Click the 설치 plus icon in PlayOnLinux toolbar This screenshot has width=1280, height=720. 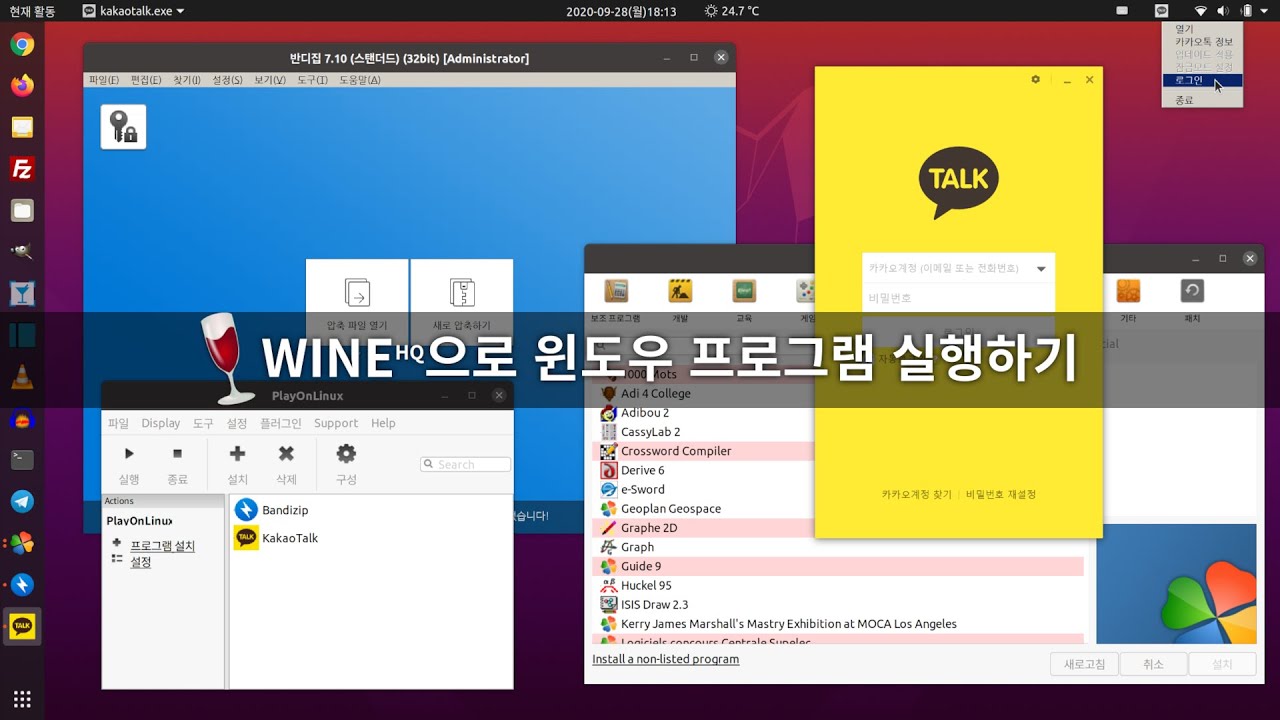(237, 454)
